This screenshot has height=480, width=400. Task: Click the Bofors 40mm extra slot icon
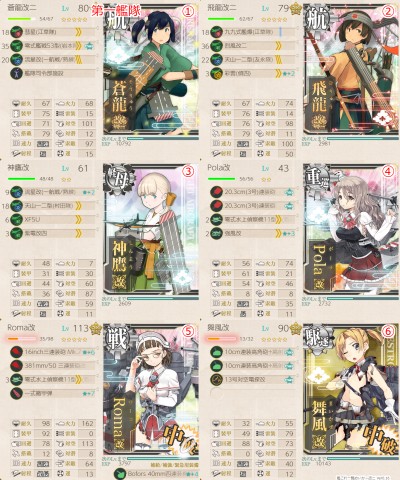(120, 474)
